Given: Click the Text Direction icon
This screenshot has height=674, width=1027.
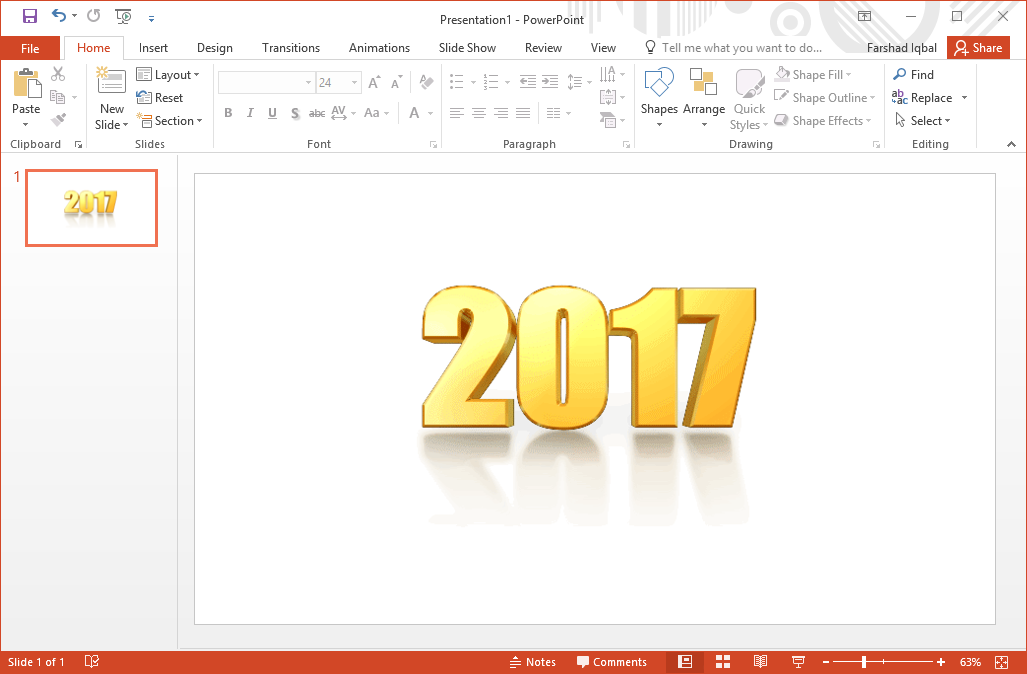Looking at the screenshot, I should pos(608,73).
